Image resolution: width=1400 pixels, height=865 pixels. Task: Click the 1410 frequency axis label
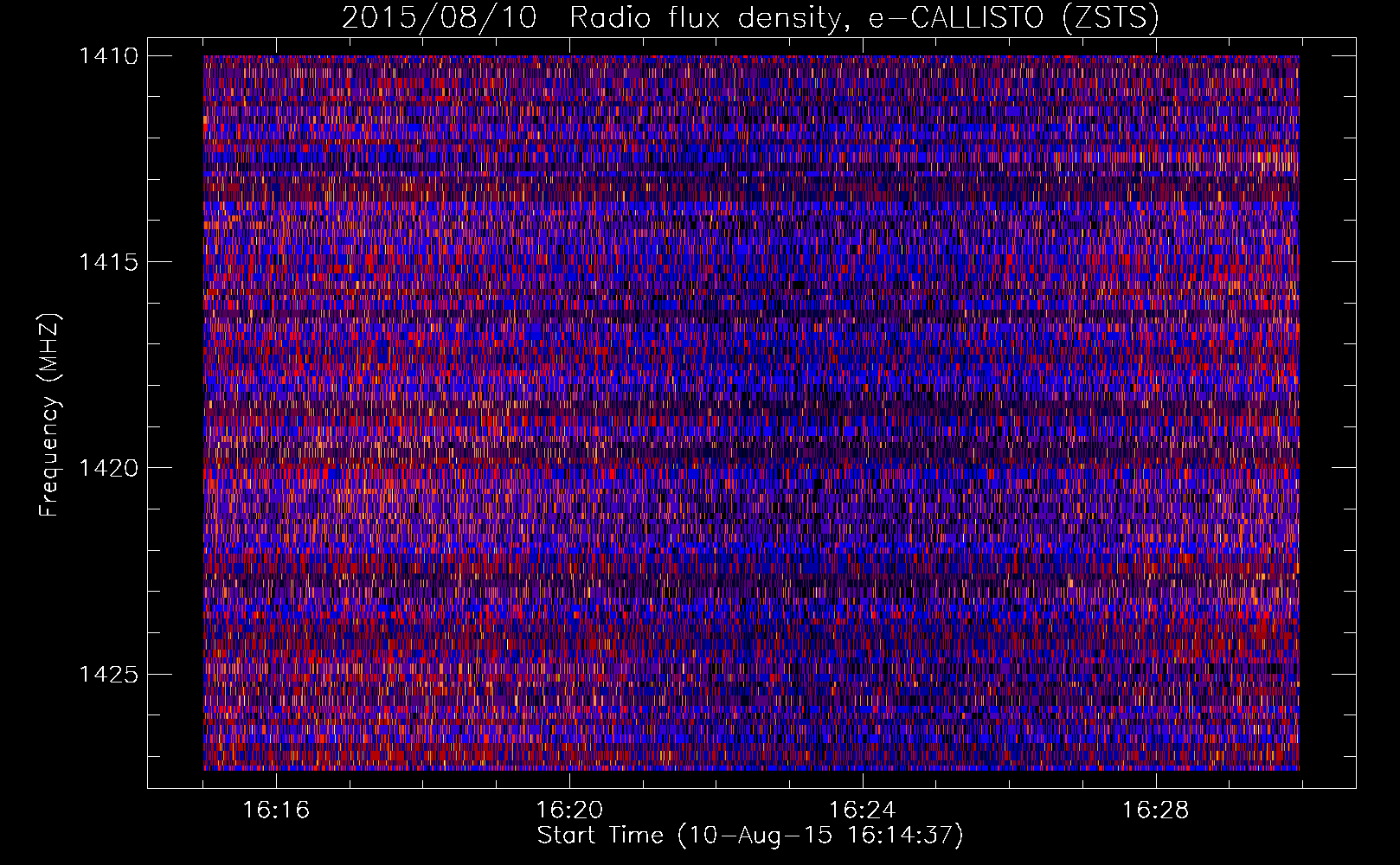(x=108, y=56)
